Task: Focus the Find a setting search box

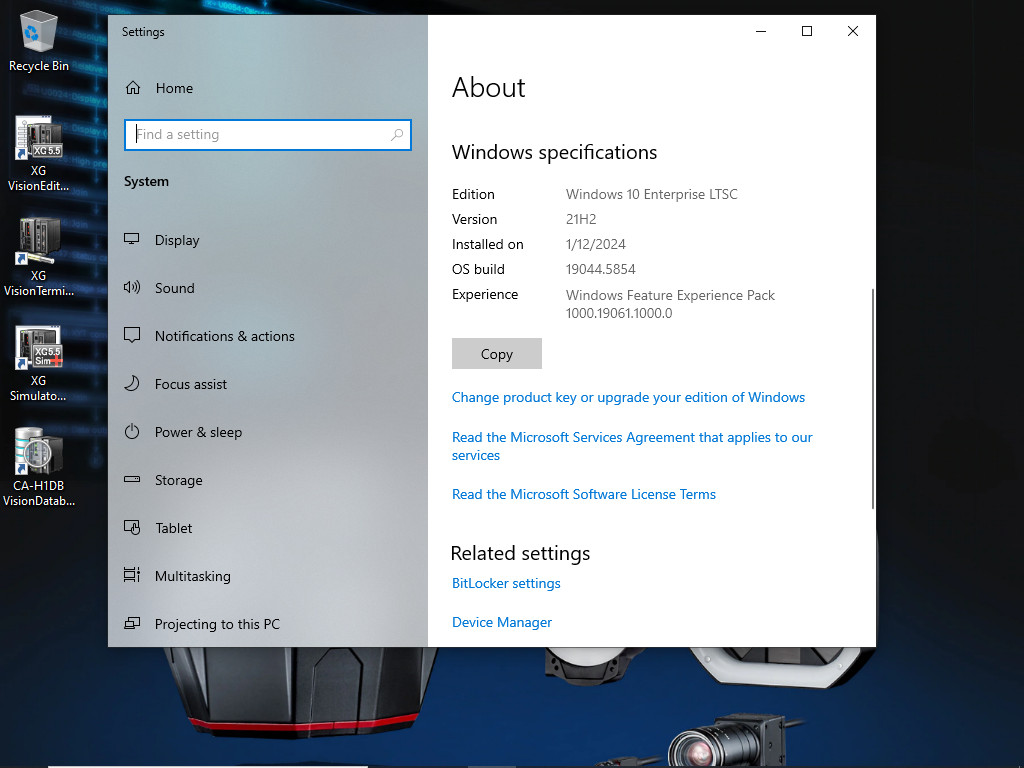Action: 268,135
